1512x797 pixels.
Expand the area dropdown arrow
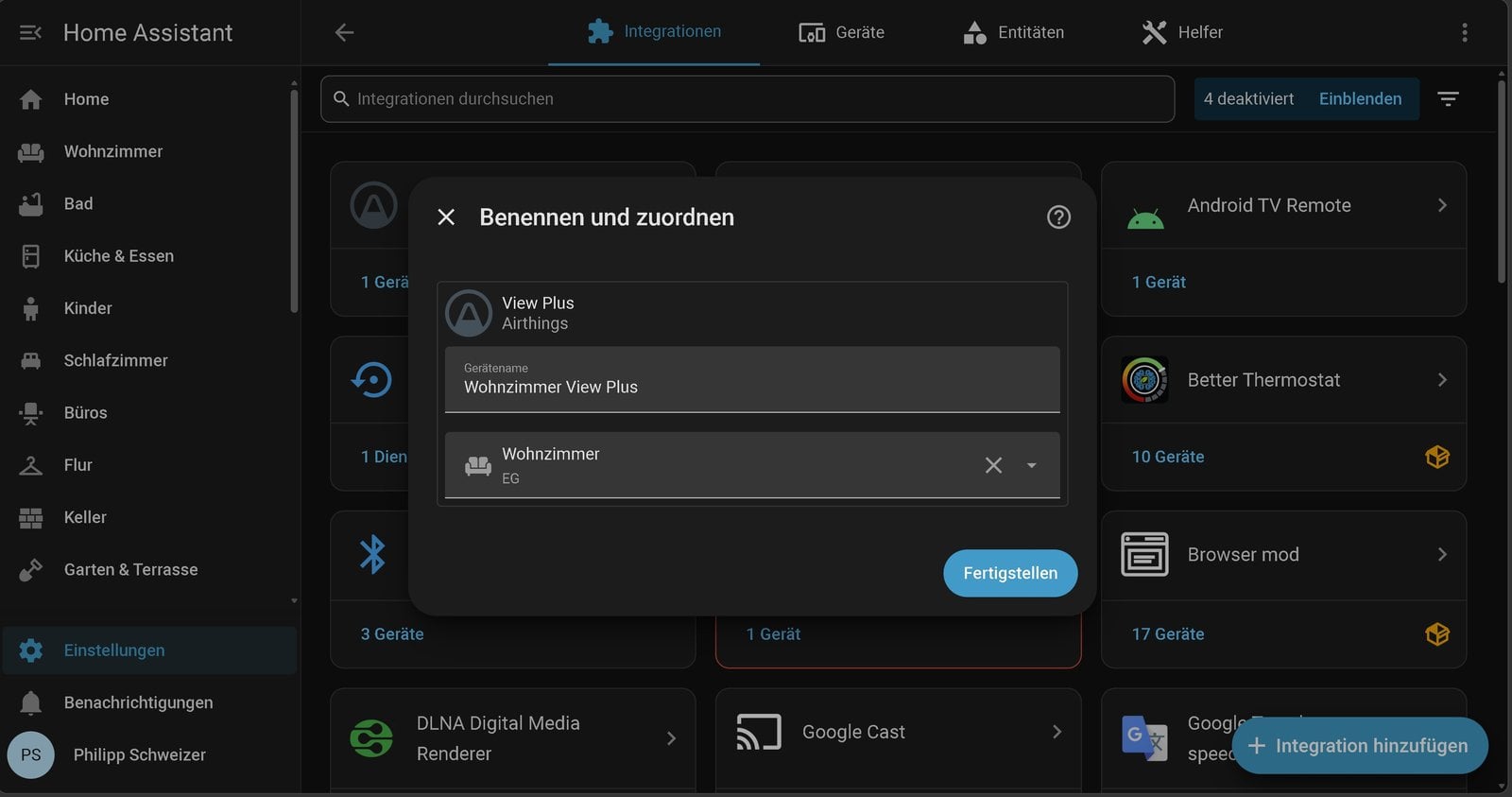pyautogui.click(x=1032, y=465)
